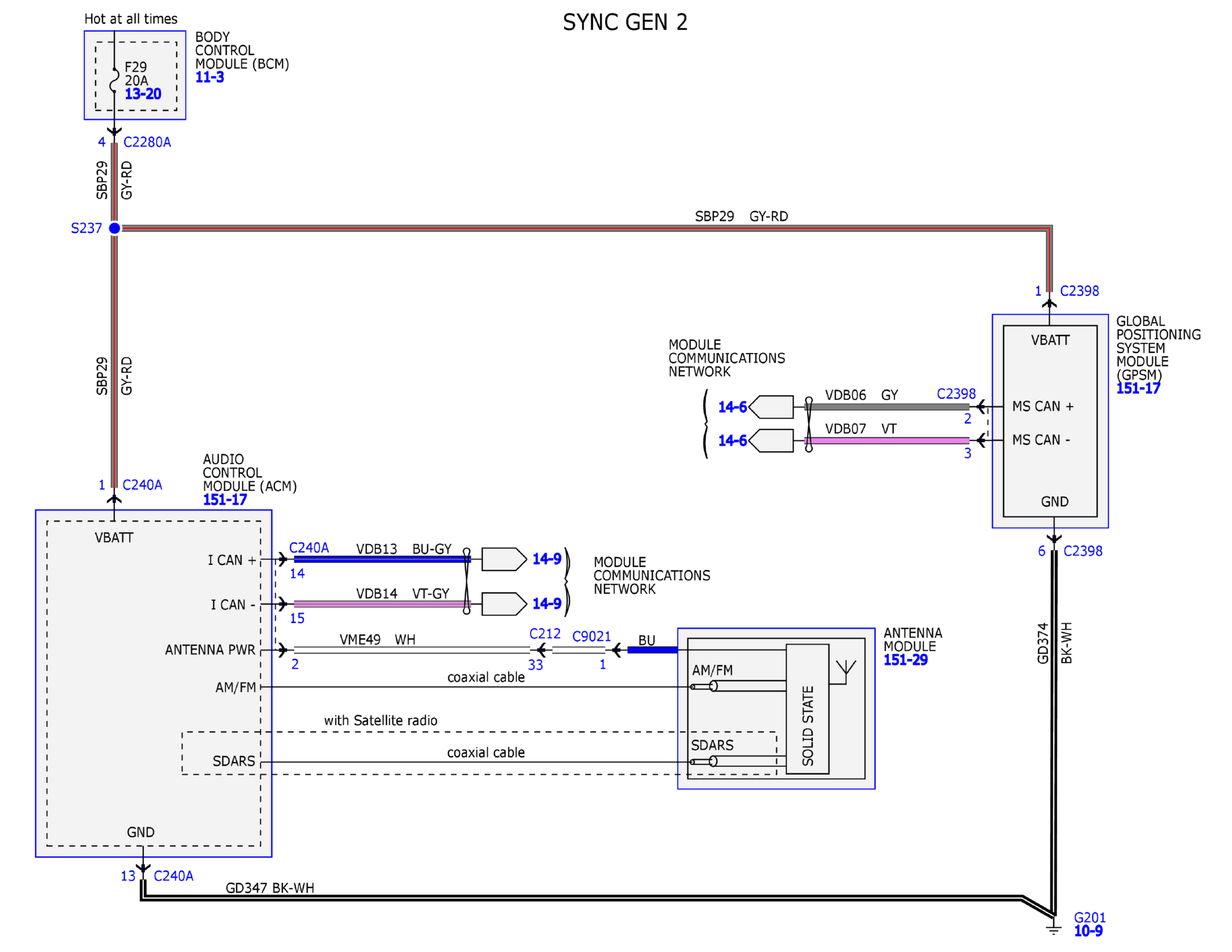
Task: Click the "BU" wire label near C9021
Action: pyautogui.click(x=647, y=641)
